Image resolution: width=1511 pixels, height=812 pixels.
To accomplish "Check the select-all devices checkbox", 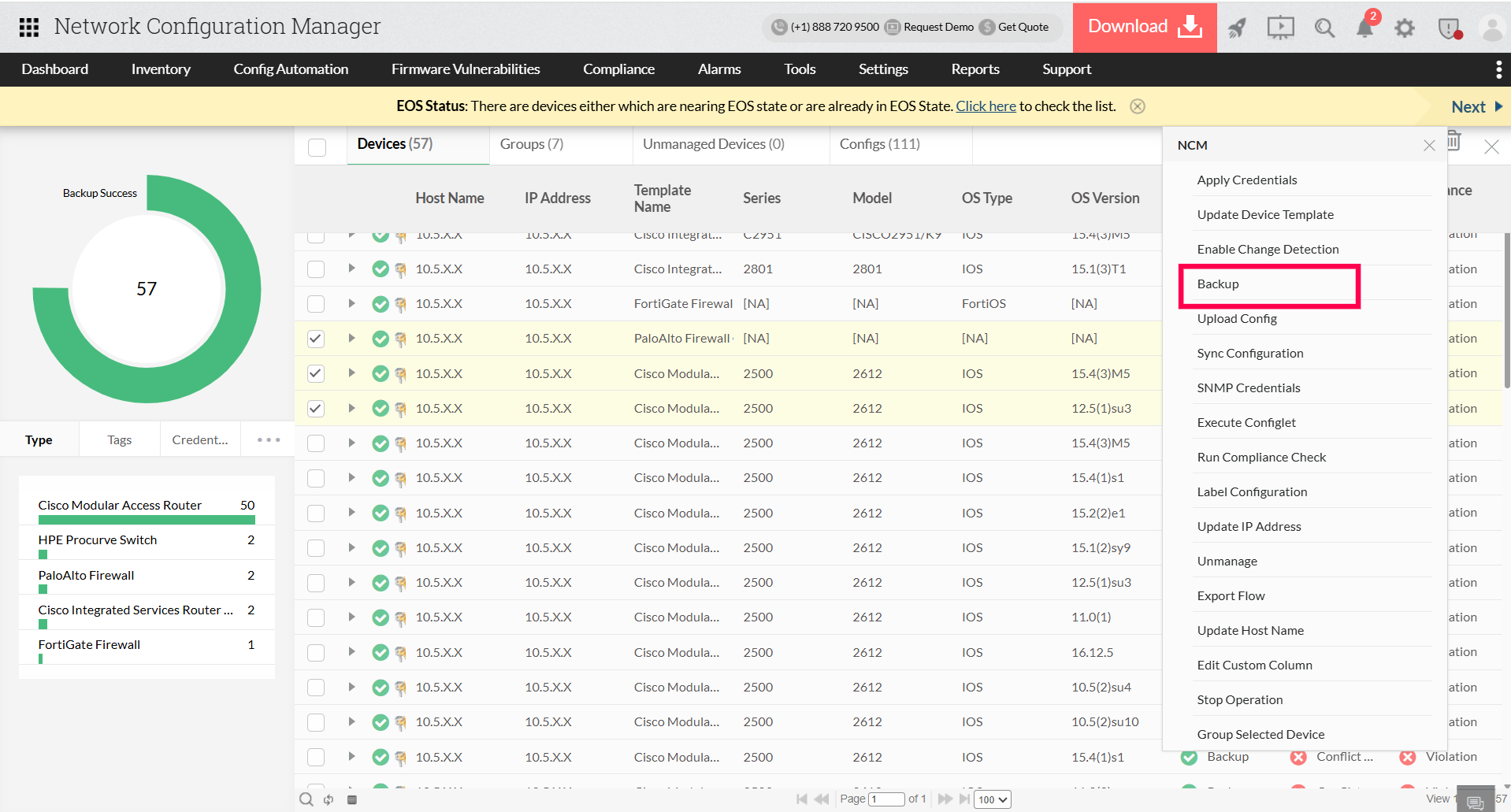I will 316,147.
